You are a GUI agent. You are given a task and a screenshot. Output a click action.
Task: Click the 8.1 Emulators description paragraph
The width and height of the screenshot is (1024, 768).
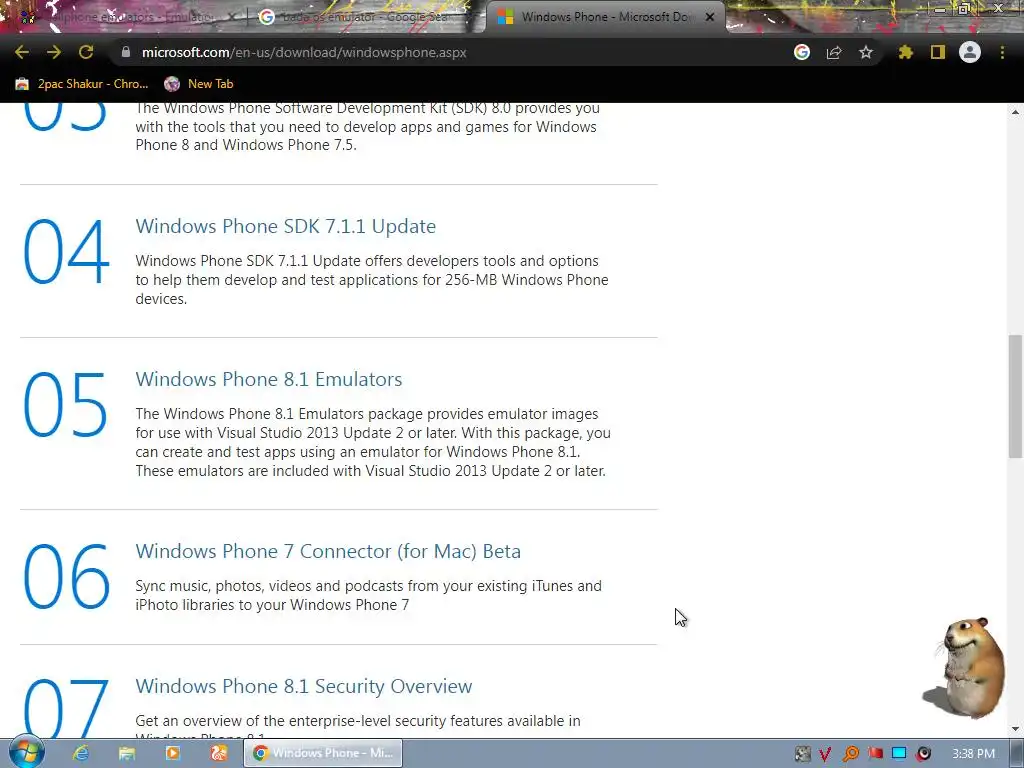373,442
